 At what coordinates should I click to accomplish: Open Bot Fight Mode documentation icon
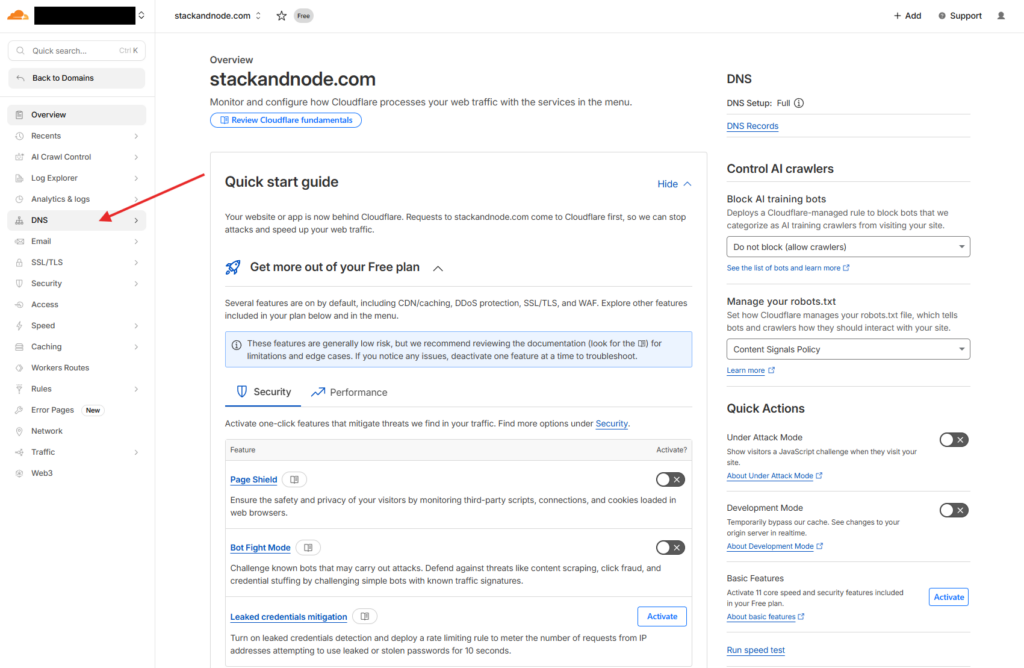[x=308, y=548]
